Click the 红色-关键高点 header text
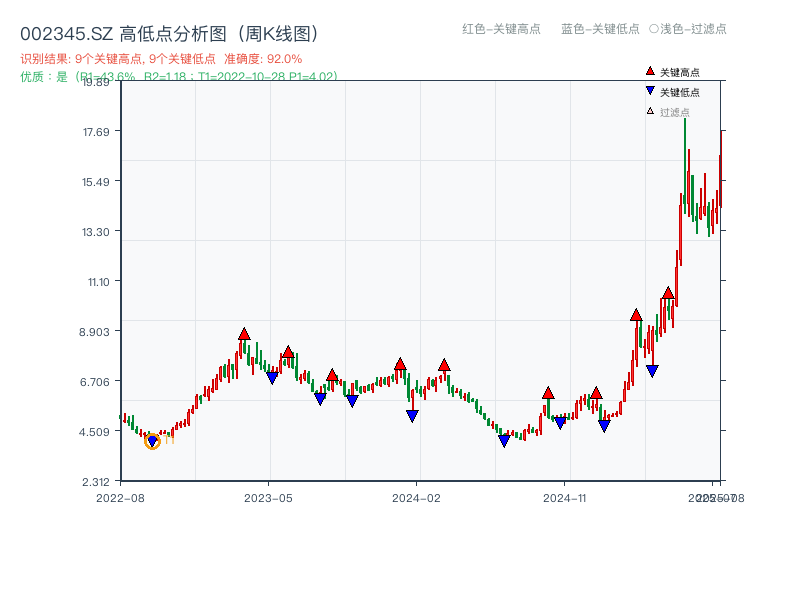The width and height of the screenshot is (800, 600). tap(501, 29)
